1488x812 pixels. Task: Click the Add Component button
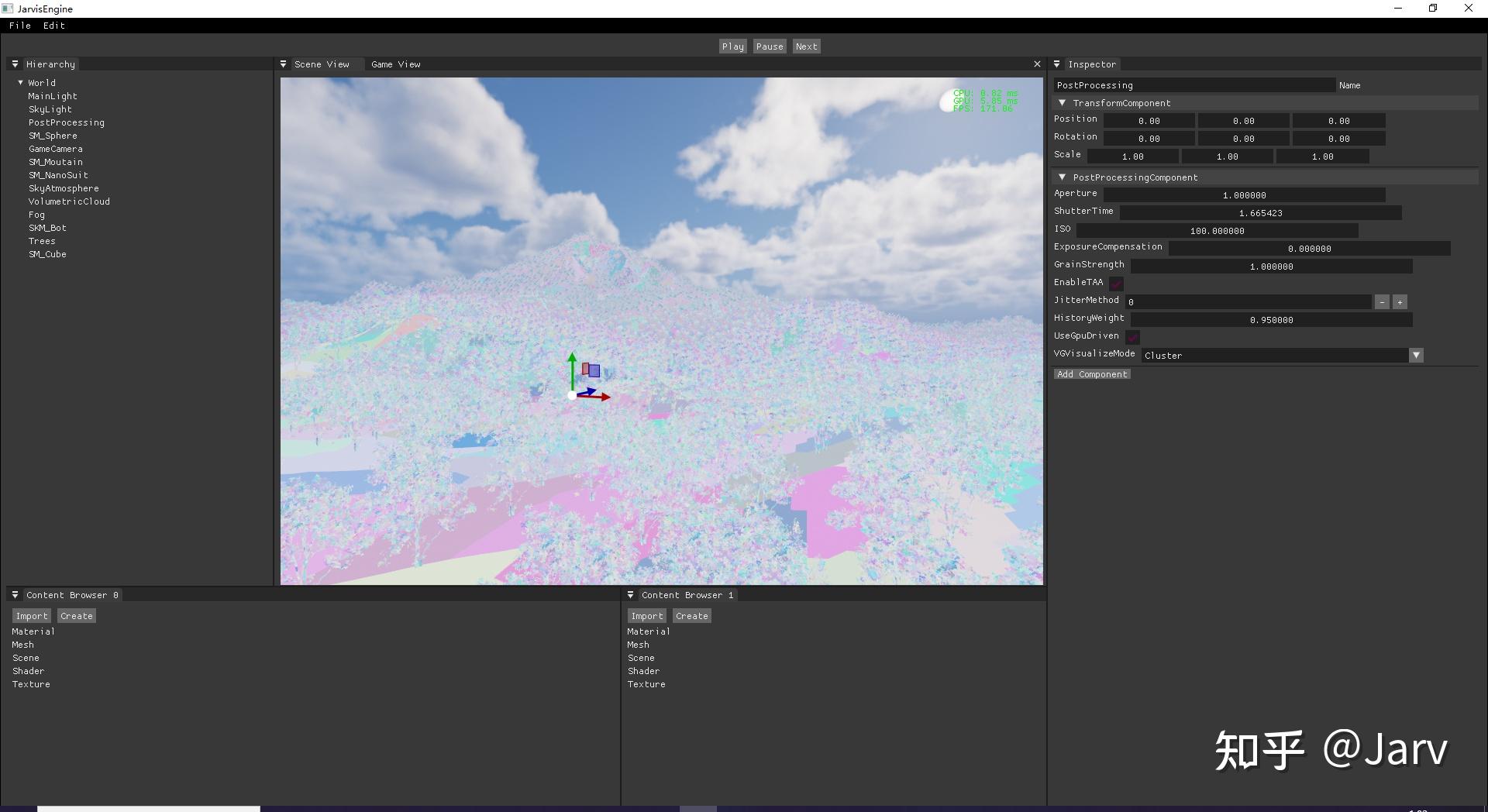pyautogui.click(x=1092, y=373)
